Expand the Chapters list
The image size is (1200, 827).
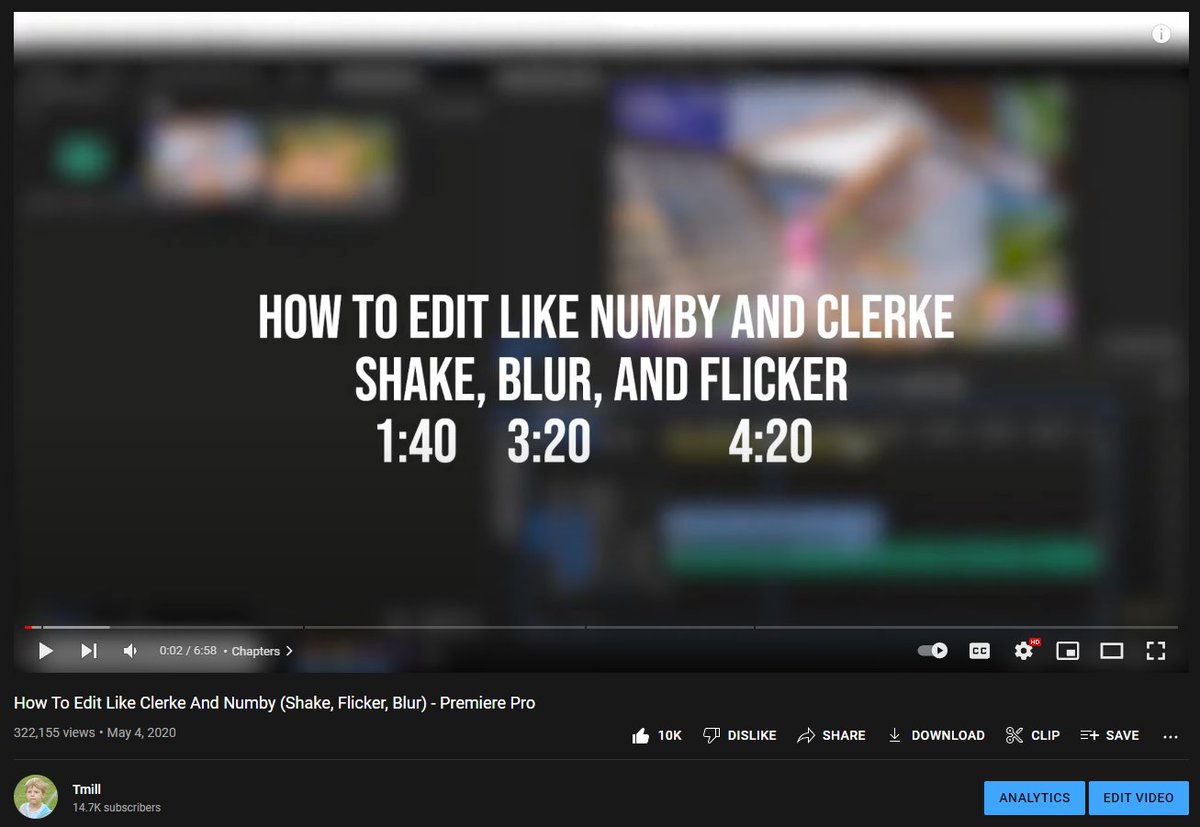tap(263, 651)
